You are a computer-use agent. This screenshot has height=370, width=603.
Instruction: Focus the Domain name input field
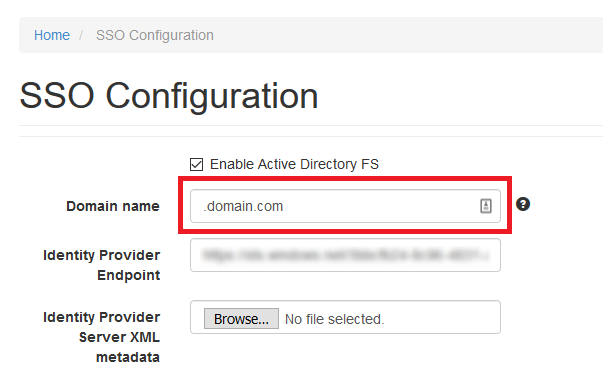coord(345,206)
